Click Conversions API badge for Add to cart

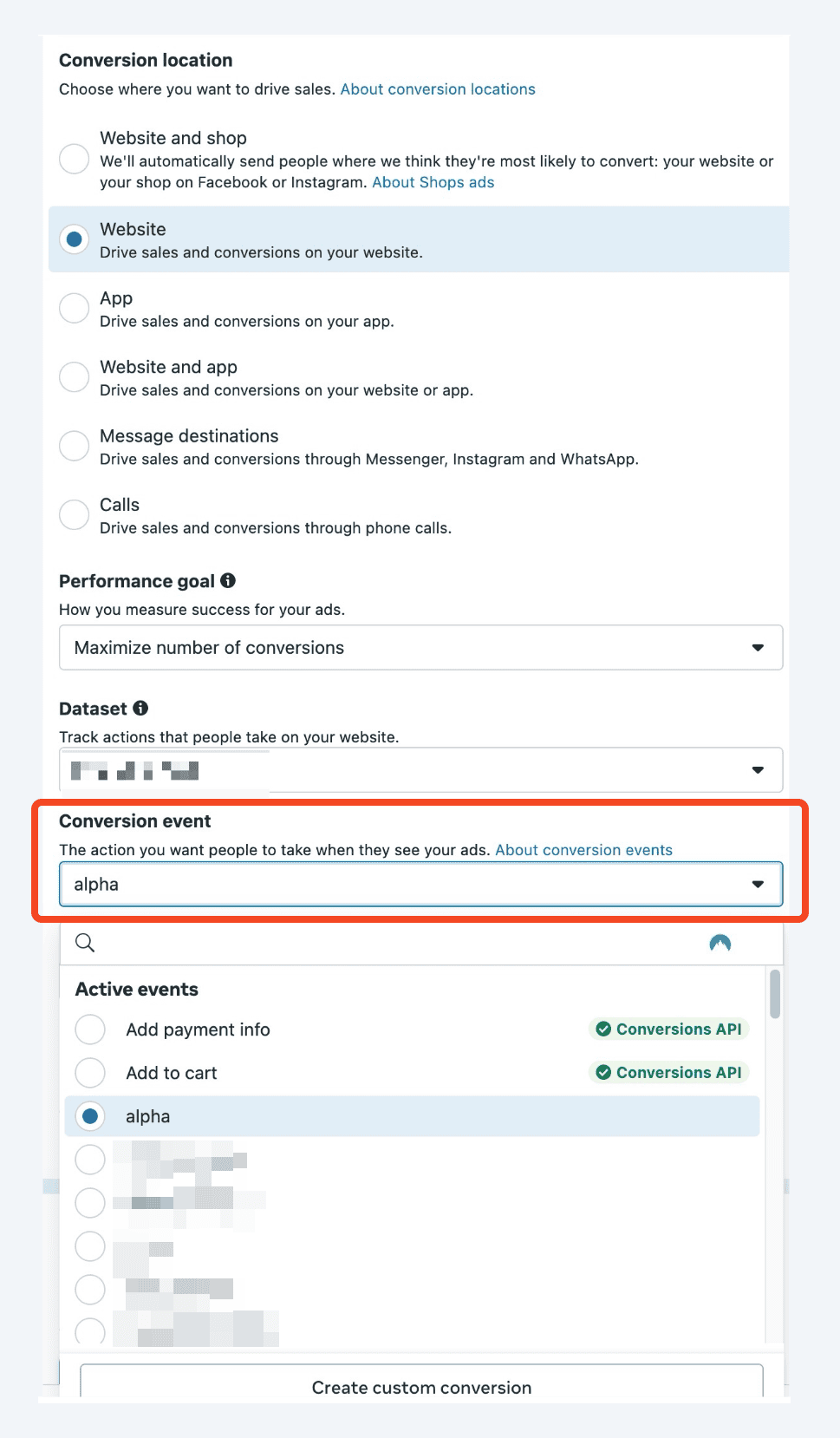[x=669, y=1073]
